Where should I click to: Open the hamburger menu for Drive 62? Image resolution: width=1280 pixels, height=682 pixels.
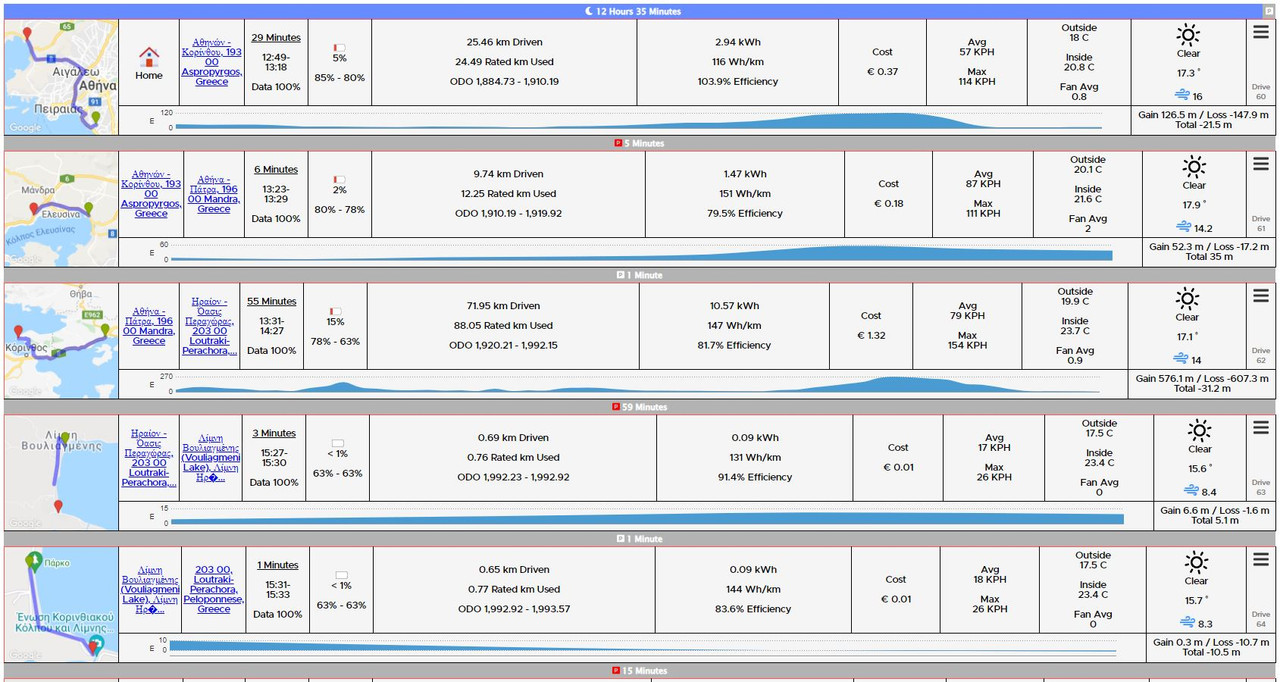pos(1261,296)
